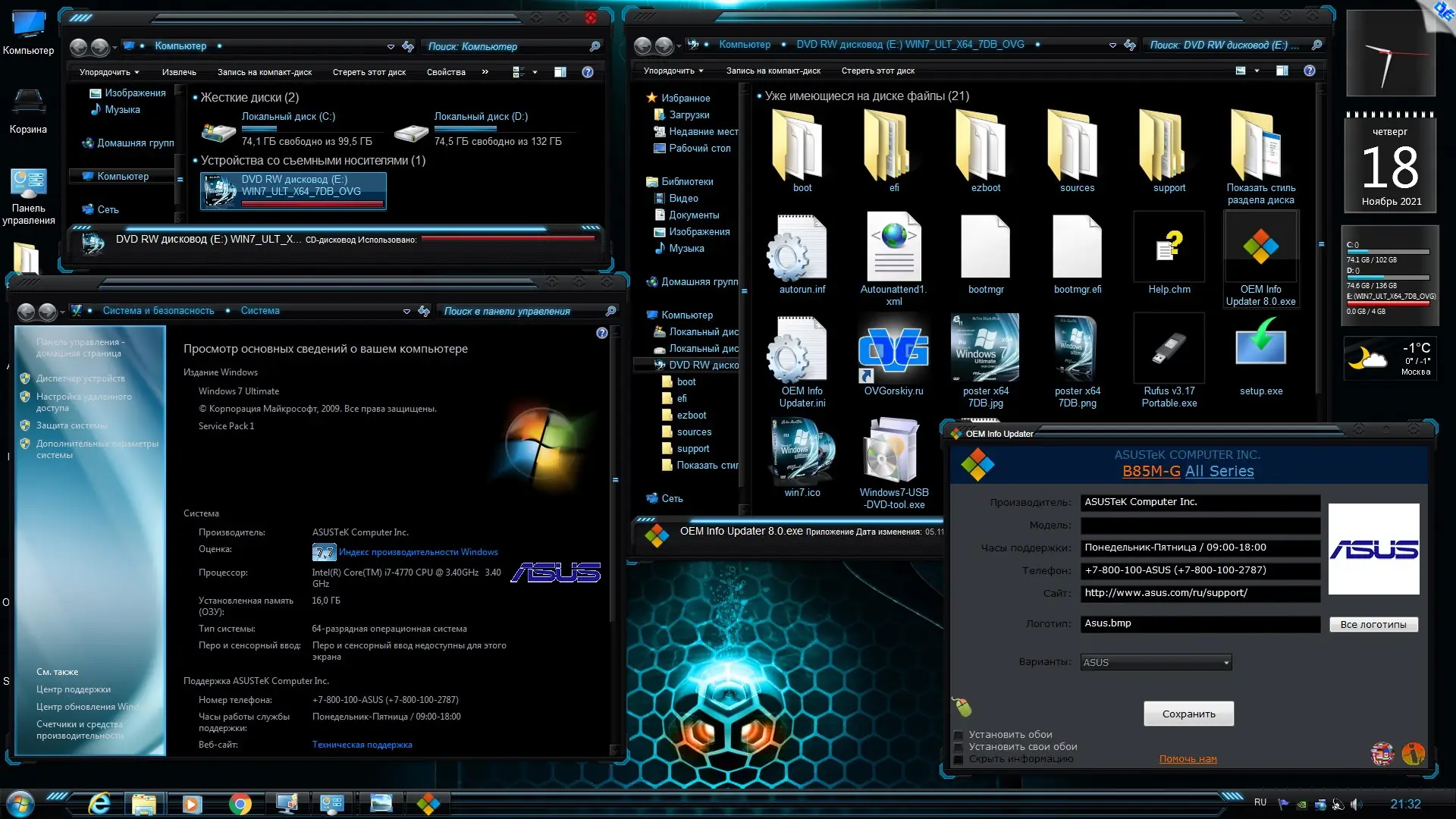Enable the "Установить обои" checkbox

pyautogui.click(x=959, y=736)
